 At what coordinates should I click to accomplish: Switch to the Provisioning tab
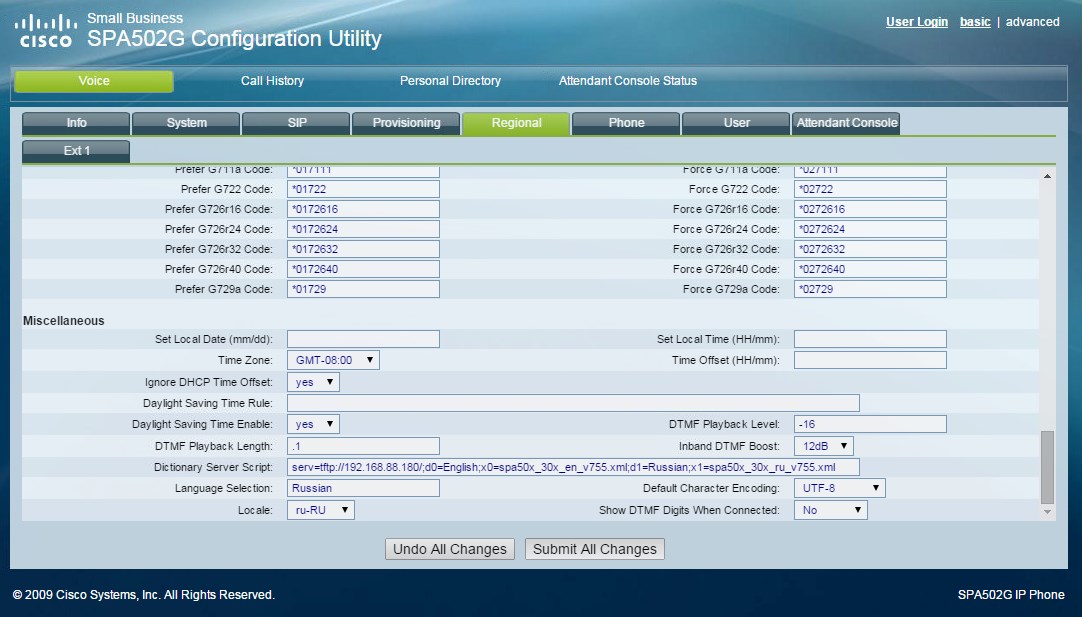pyautogui.click(x=406, y=123)
